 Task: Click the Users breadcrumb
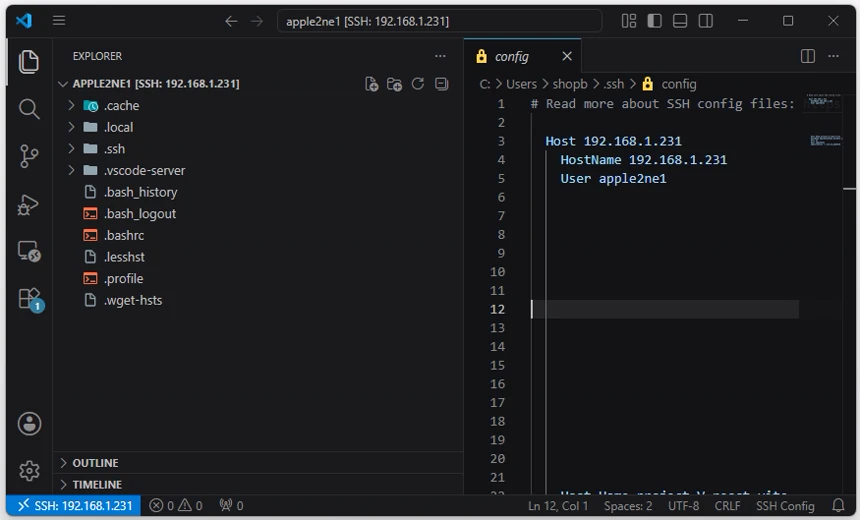[521, 84]
